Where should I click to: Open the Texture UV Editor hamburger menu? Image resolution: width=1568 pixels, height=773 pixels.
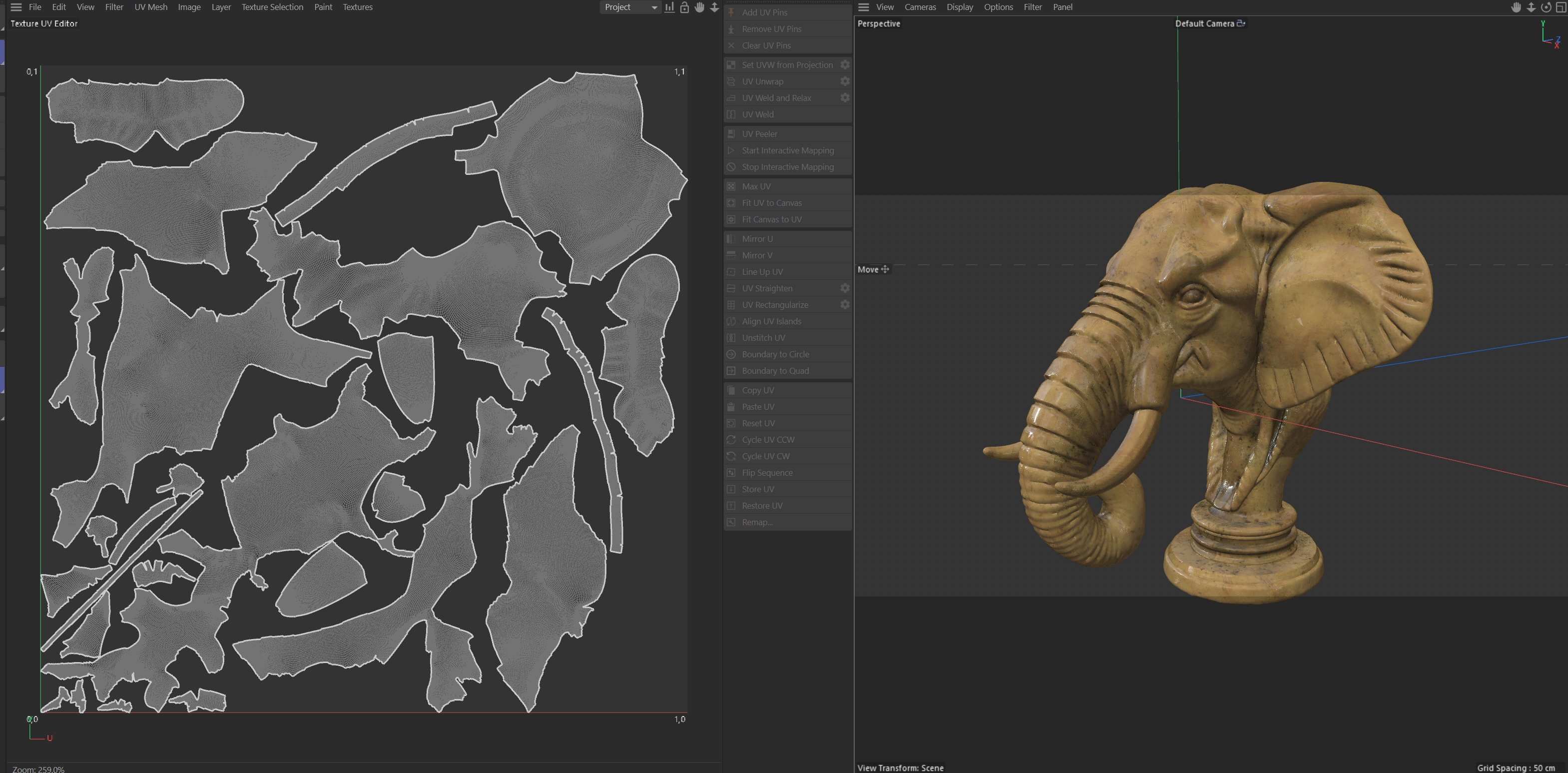16,7
